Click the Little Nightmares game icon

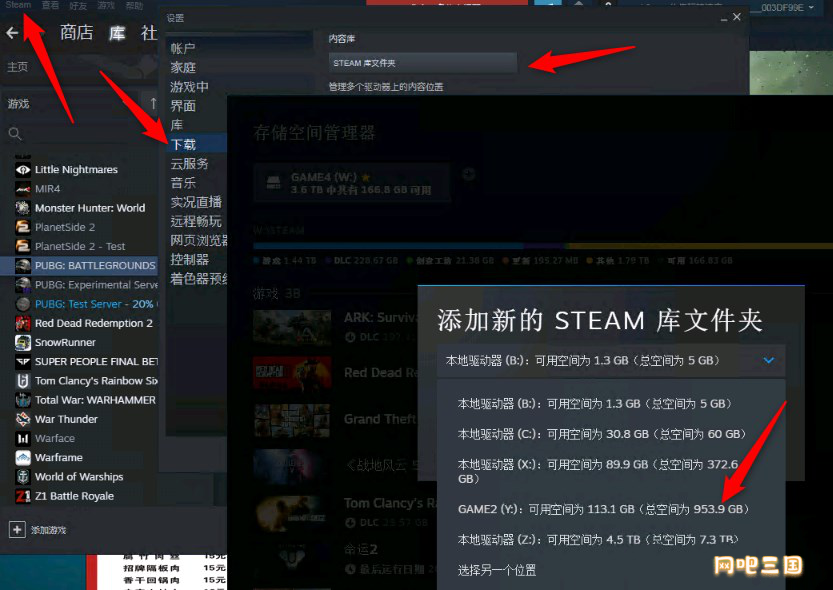tap(23, 170)
